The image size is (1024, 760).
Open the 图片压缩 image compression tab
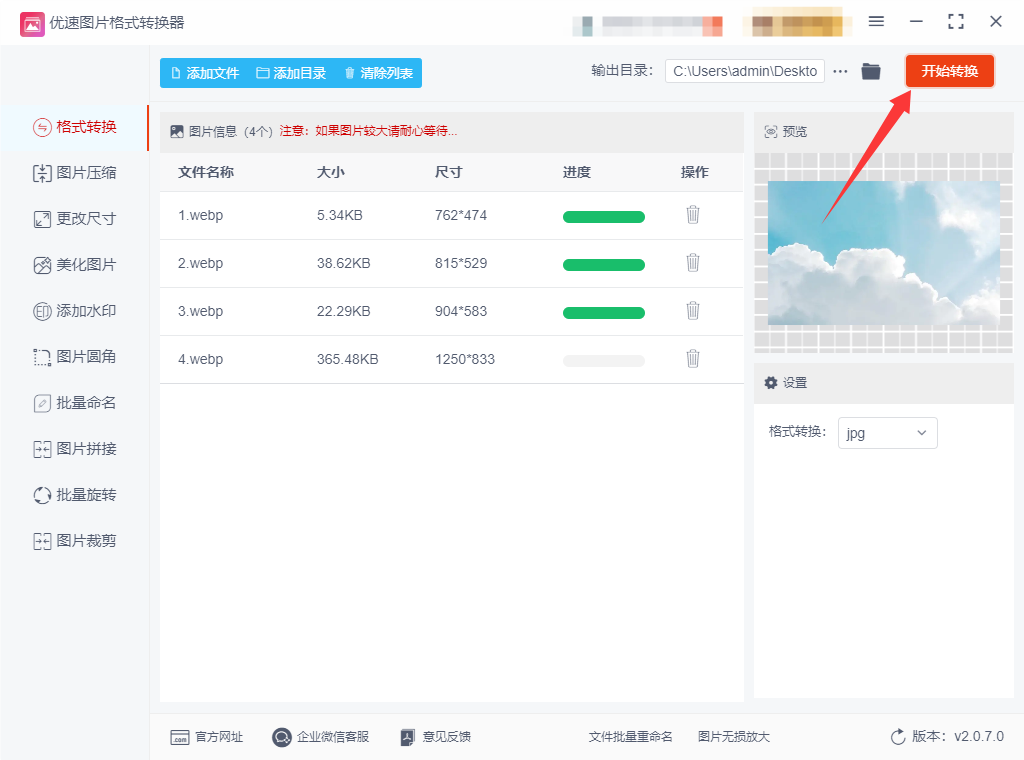pos(74,173)
